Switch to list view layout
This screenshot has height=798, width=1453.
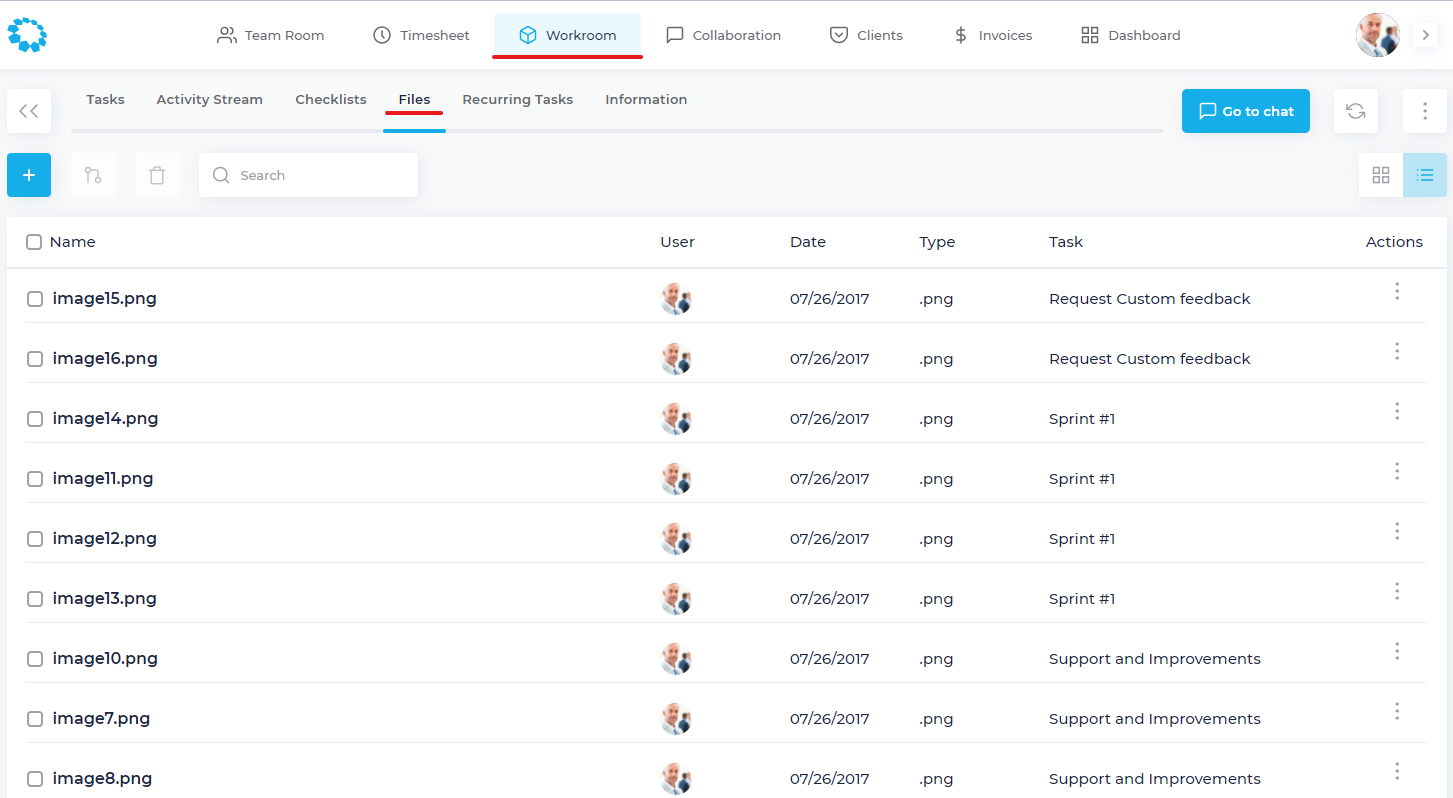coord(1424,175)
